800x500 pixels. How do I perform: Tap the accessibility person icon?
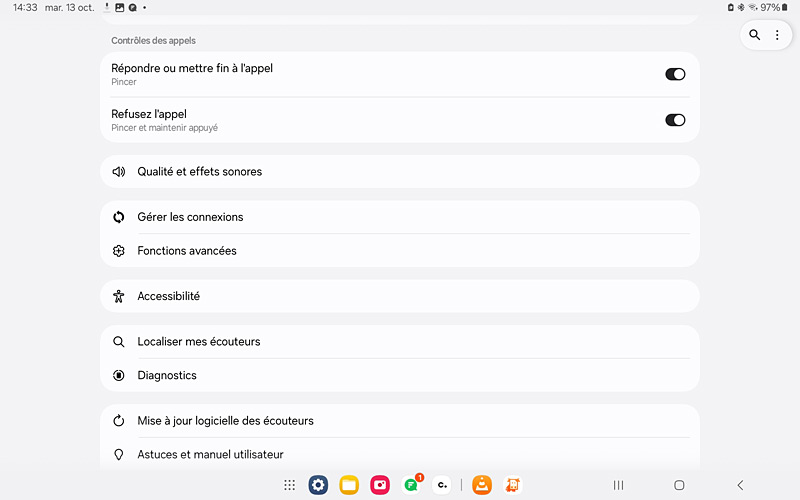[x=118, y=296]
